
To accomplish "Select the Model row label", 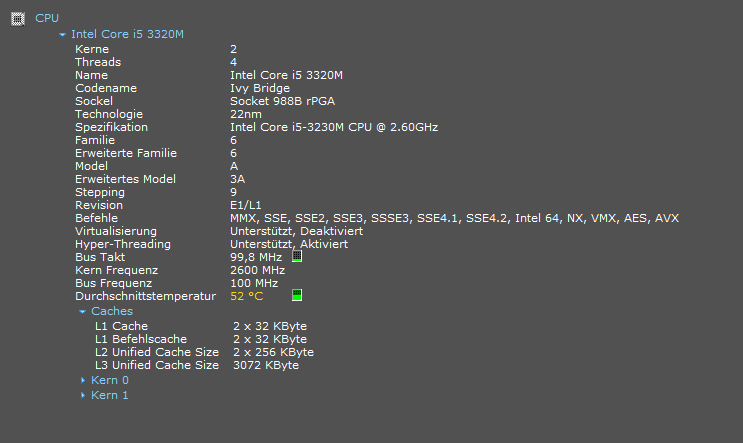I will click(x=91, y=166).
